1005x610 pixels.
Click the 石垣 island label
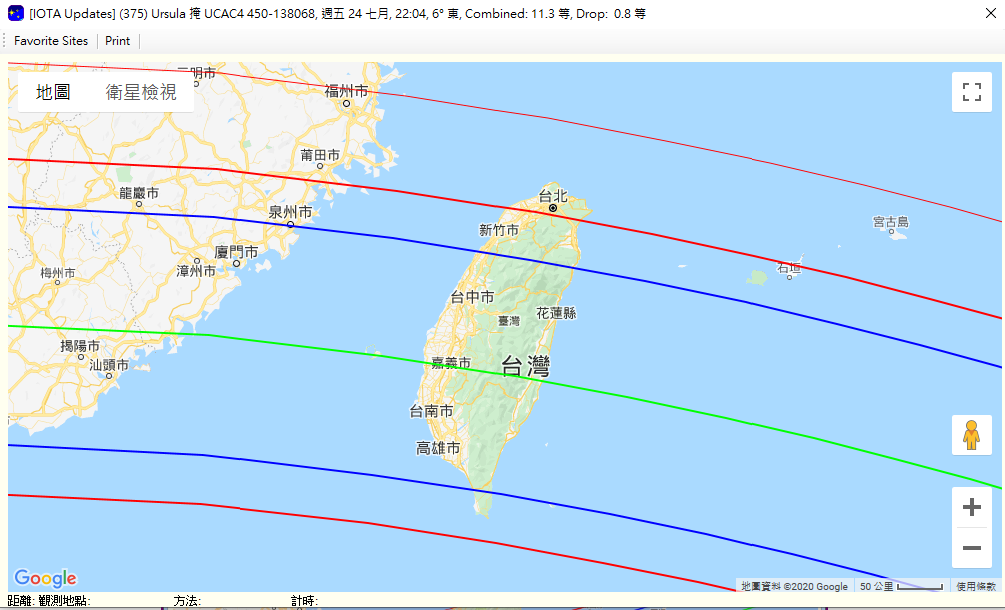coord(790,268)
